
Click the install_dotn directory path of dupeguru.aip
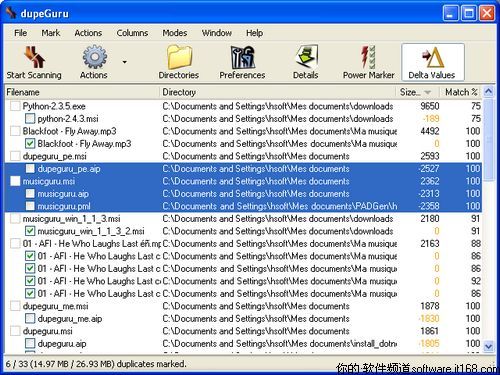pyautogui.click(x=280, y=344)
